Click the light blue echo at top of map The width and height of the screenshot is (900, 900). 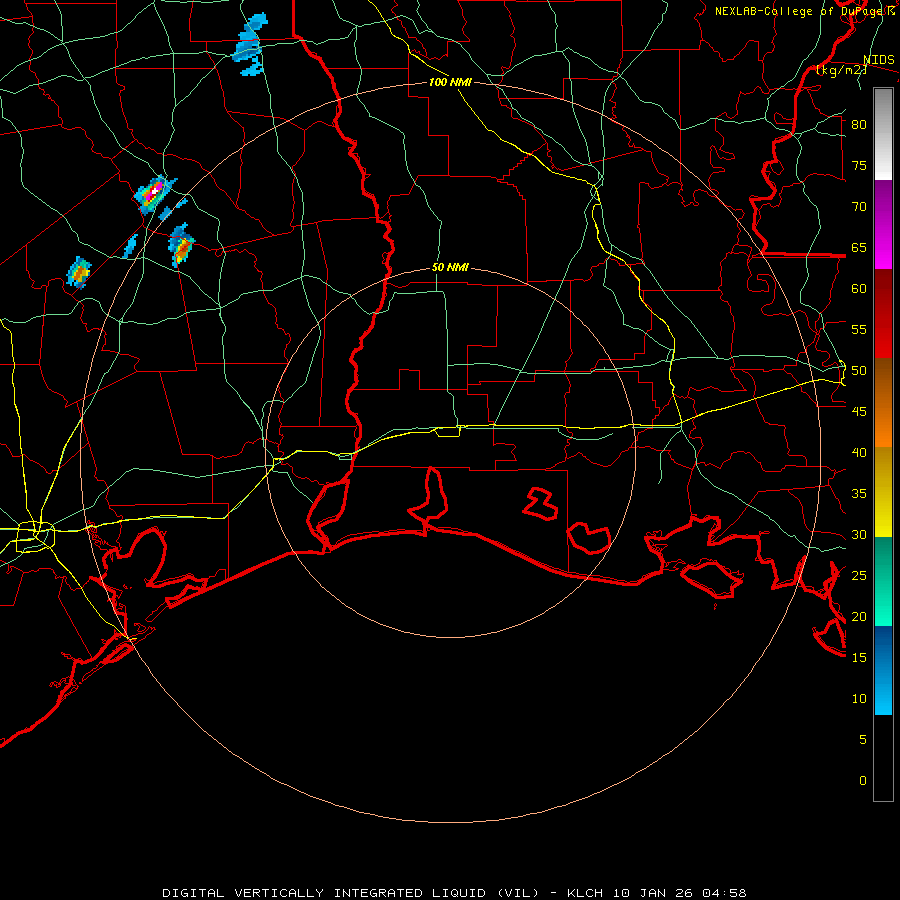250,45
